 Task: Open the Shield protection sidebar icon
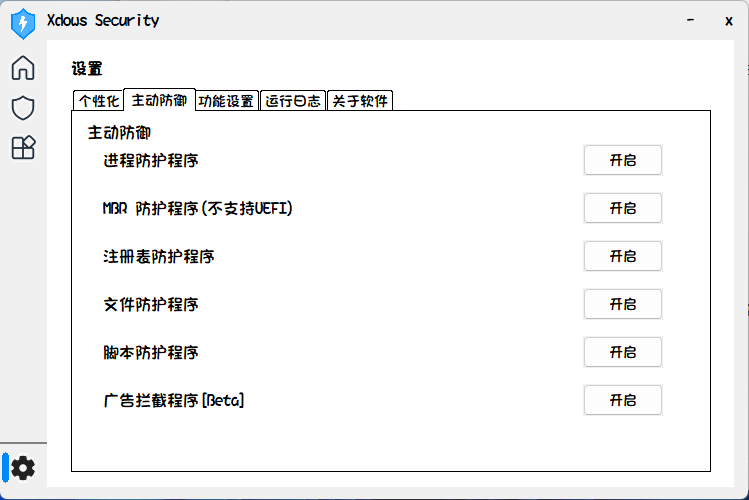pyautogui.click(x=22, y=107)
